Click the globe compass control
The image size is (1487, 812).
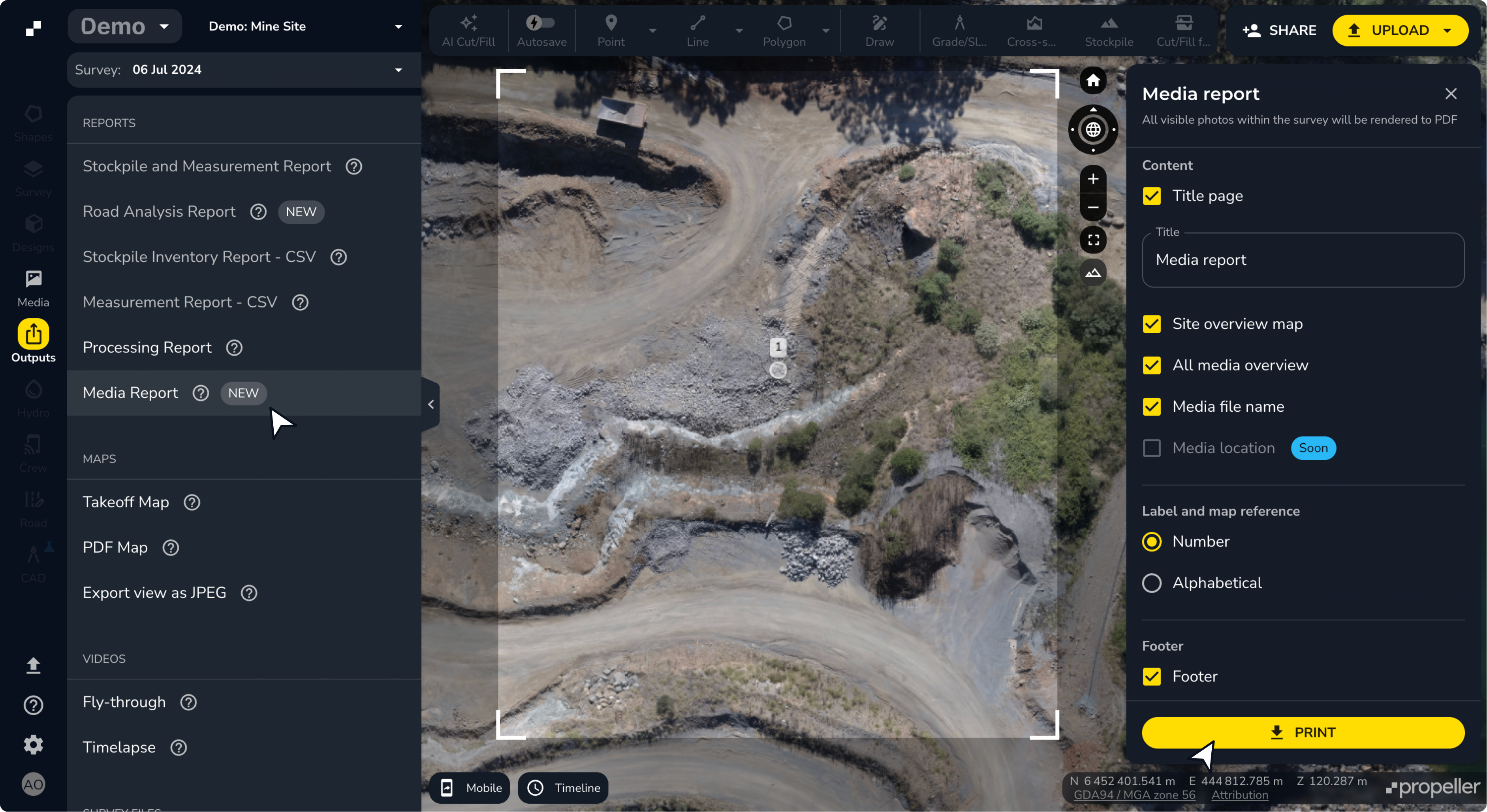pyautogui.click(x=1093, y=129)
